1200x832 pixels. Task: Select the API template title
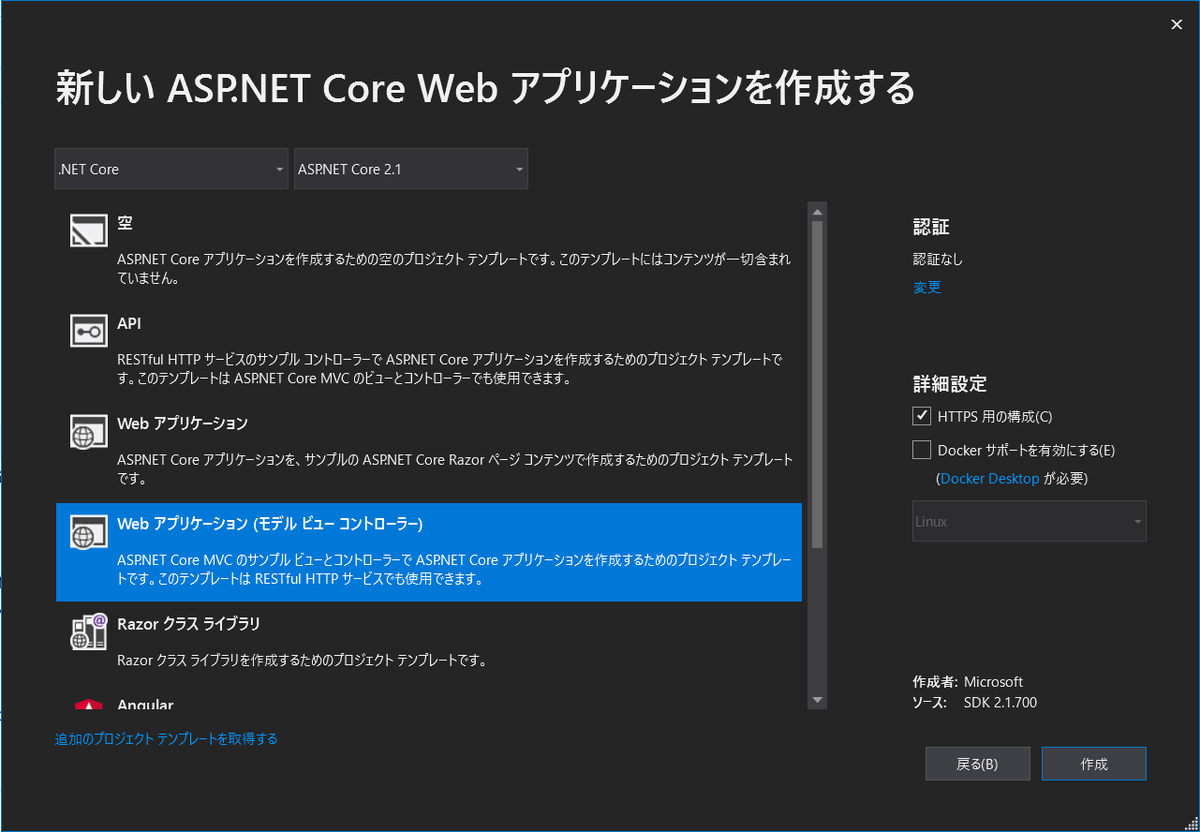pos(129,323)
